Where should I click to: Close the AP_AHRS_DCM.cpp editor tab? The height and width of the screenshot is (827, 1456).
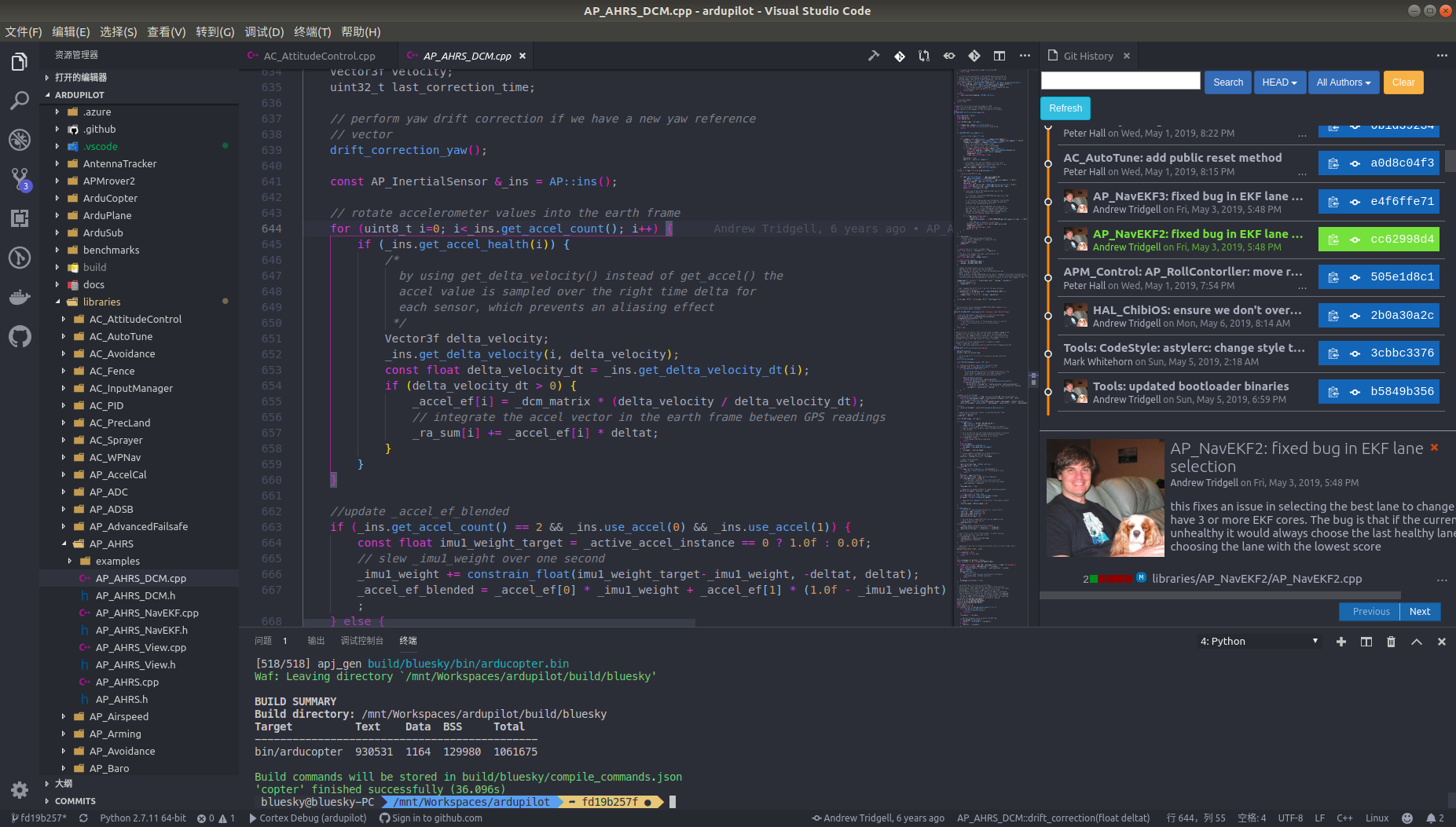coord(523,56)
